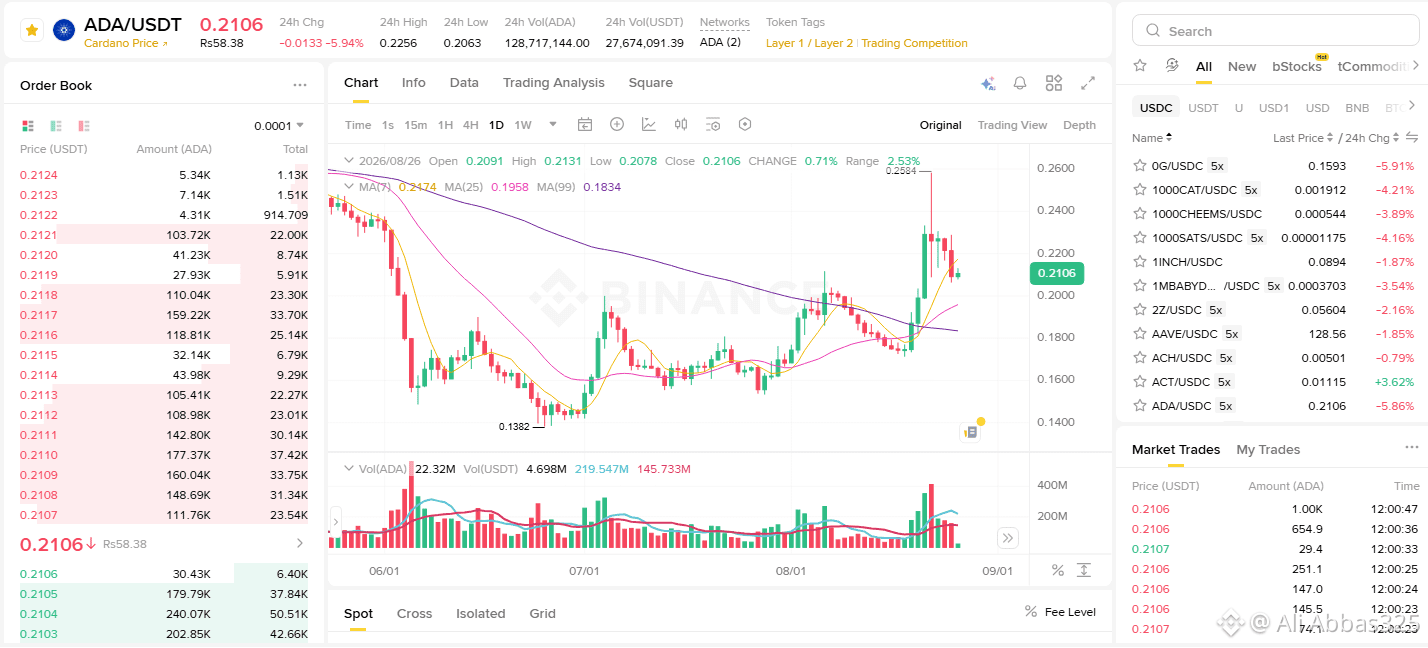Expand the chart to fullscreen

[1088, 83]
